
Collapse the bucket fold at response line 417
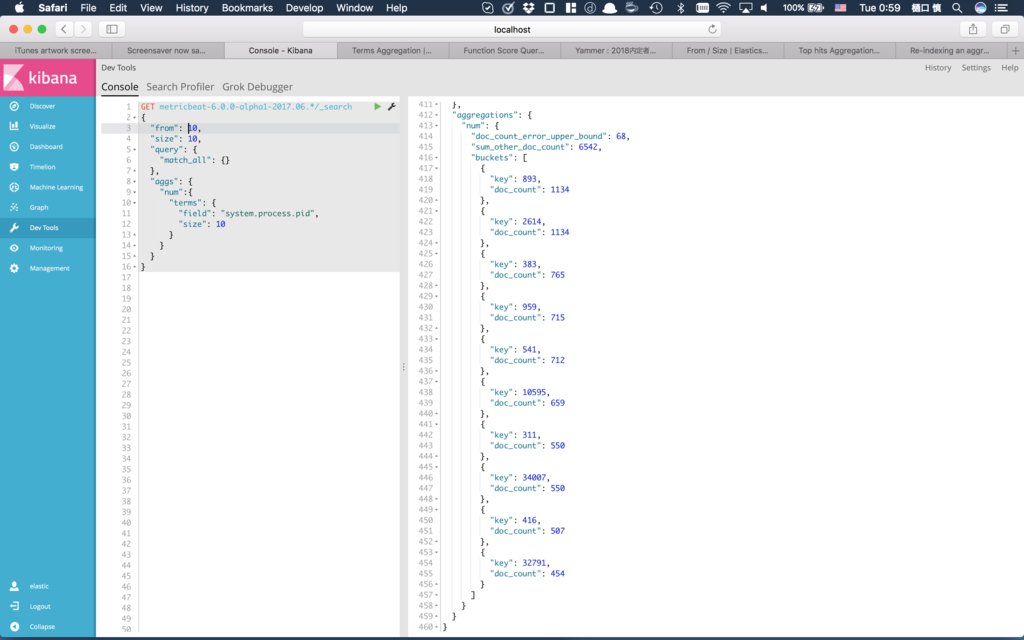pos(436,168)
